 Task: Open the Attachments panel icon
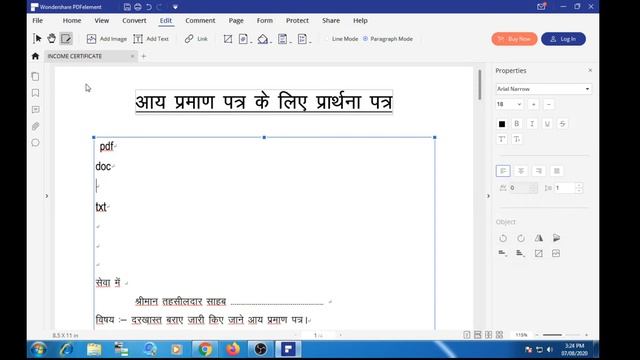click(36, 126)
